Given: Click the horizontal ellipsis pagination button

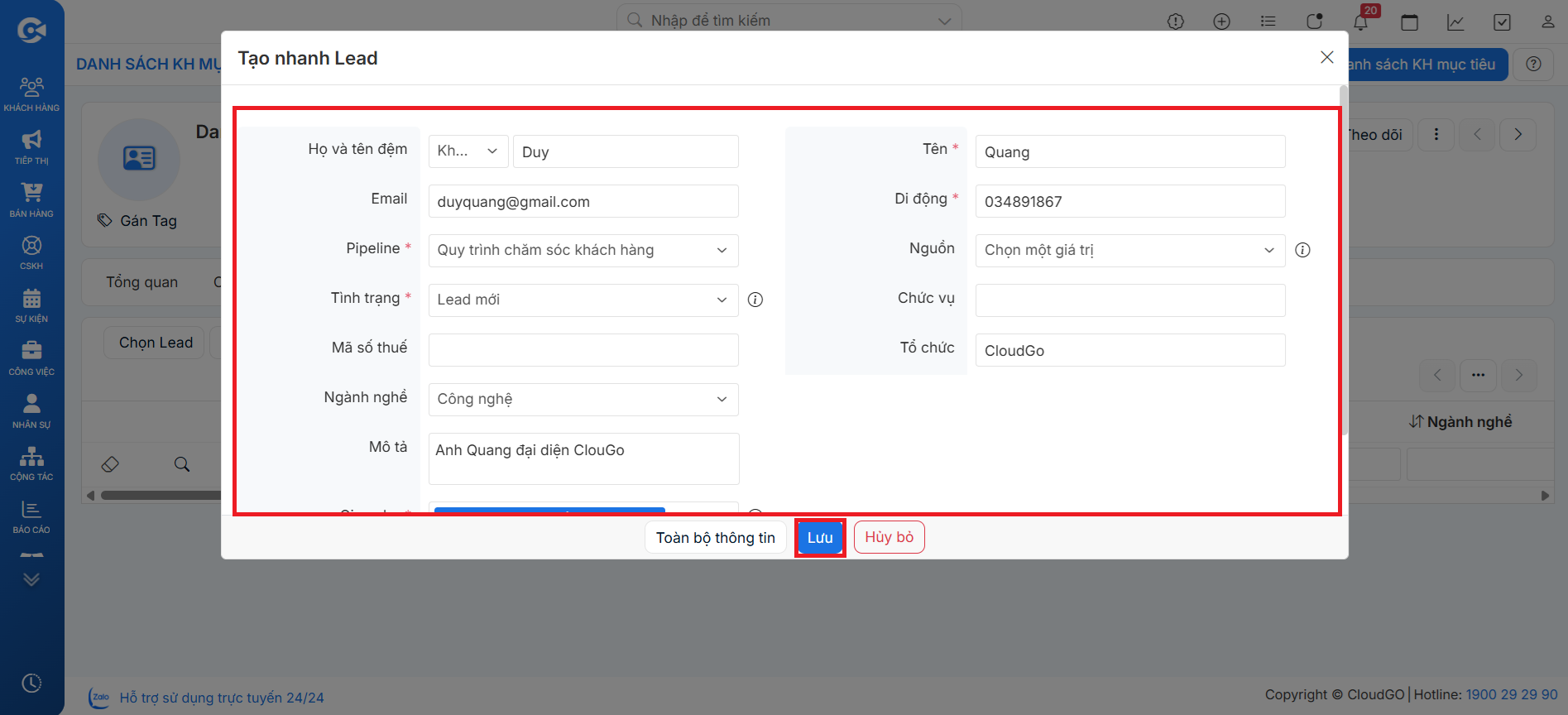Looking at the screenshot, I should (1478, 375).
